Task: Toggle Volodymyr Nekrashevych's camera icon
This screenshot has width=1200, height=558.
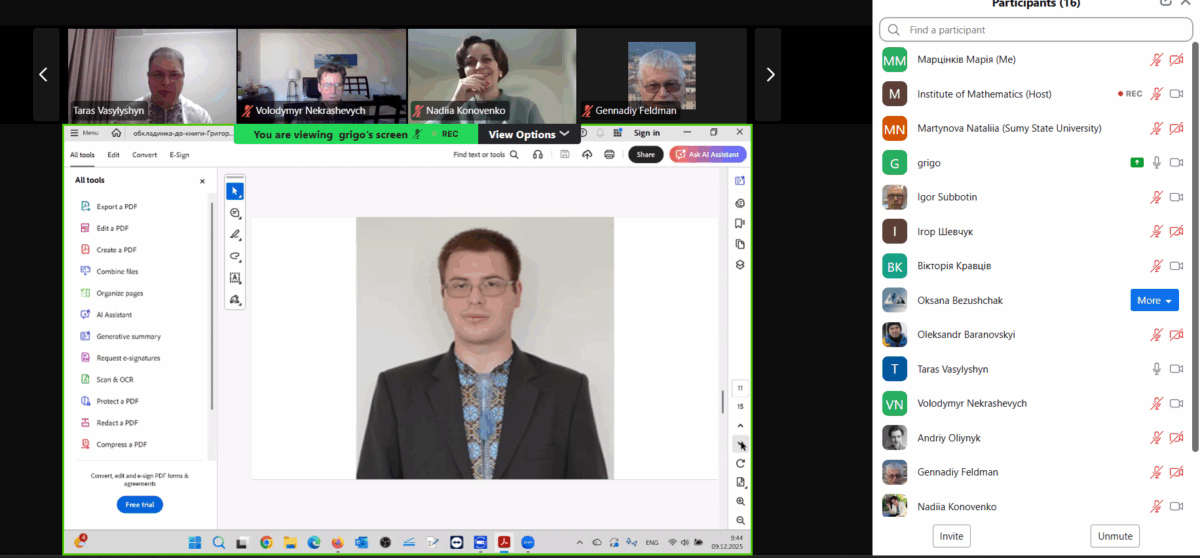Action: pos(1176,404)
